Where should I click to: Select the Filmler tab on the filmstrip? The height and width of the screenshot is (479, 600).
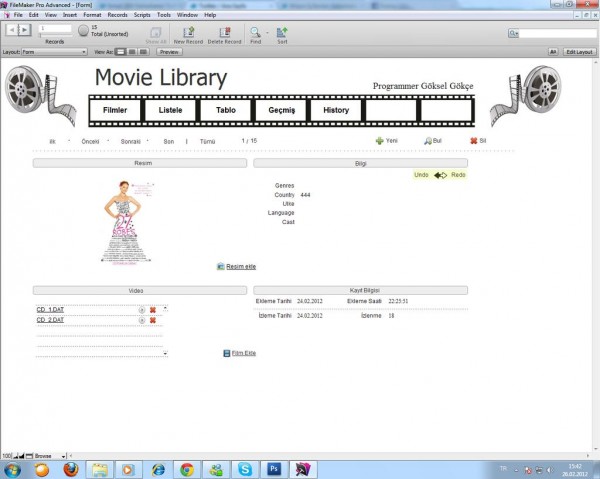point(115,109)
